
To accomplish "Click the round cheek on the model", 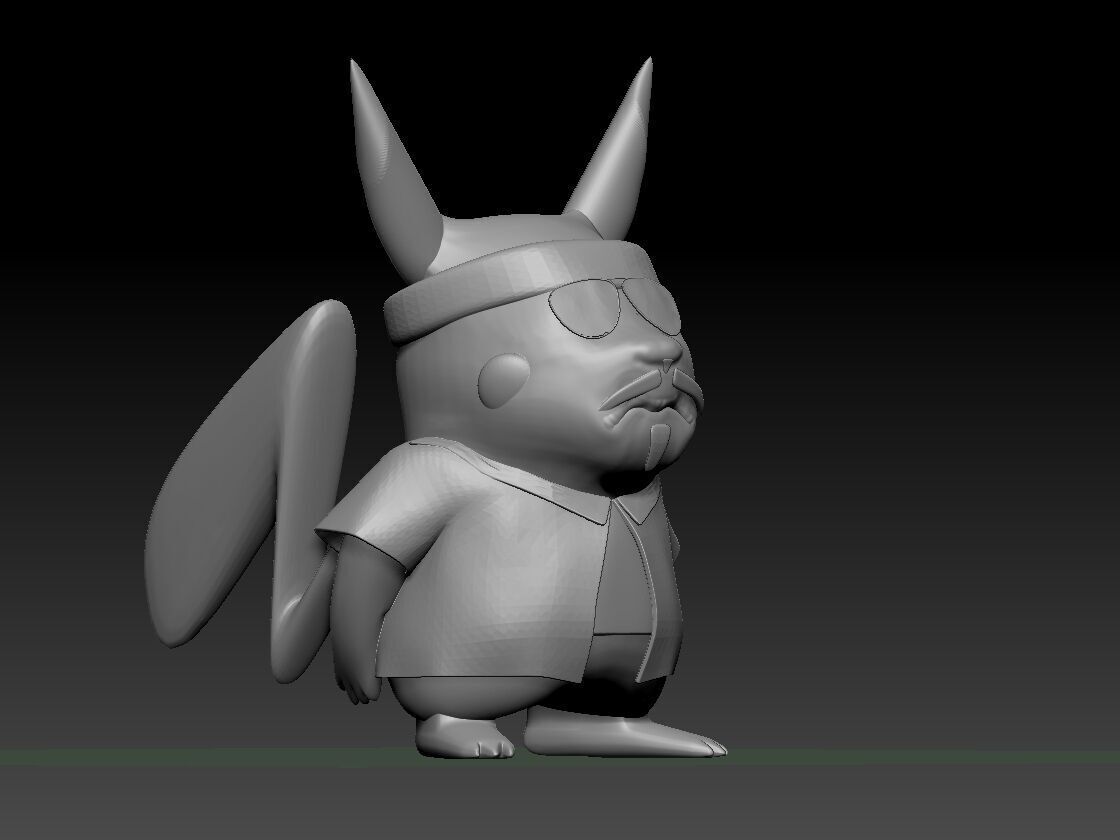I will click(x=504, y=380).
